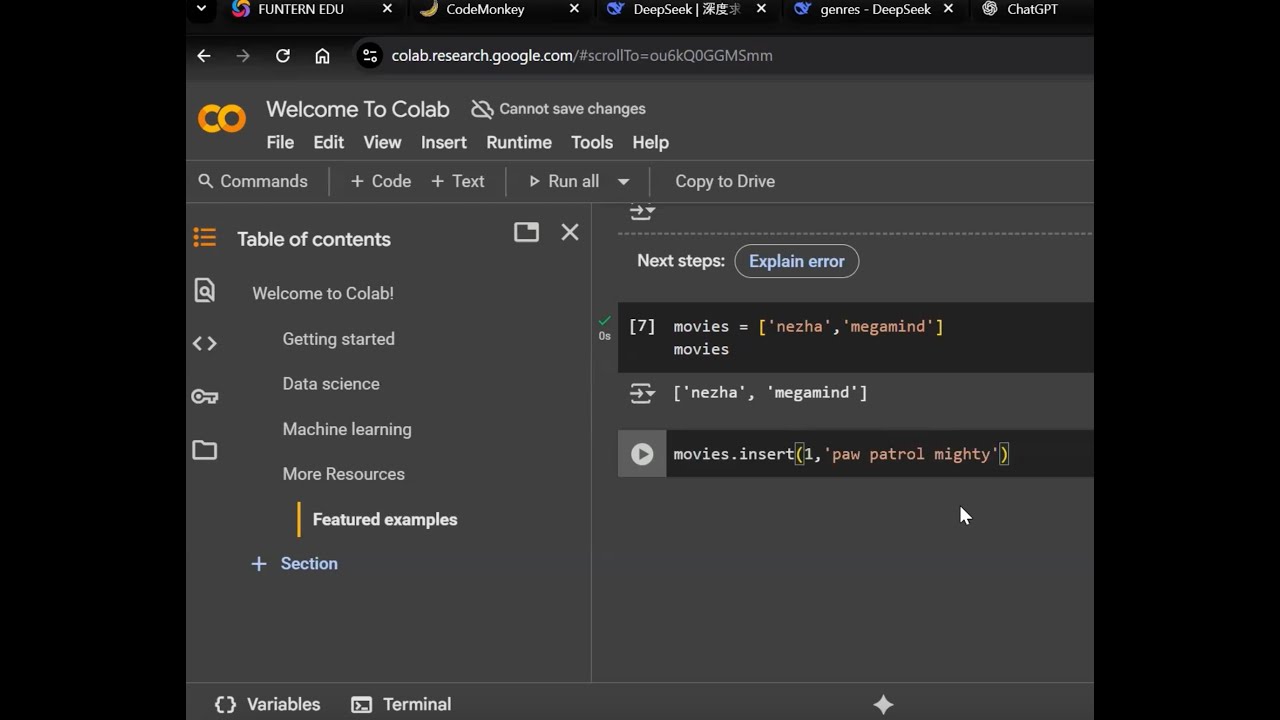The width and height of the screenshot is (1280, 720).
Task: Jump to Data science section
Action: pos(331,384)
